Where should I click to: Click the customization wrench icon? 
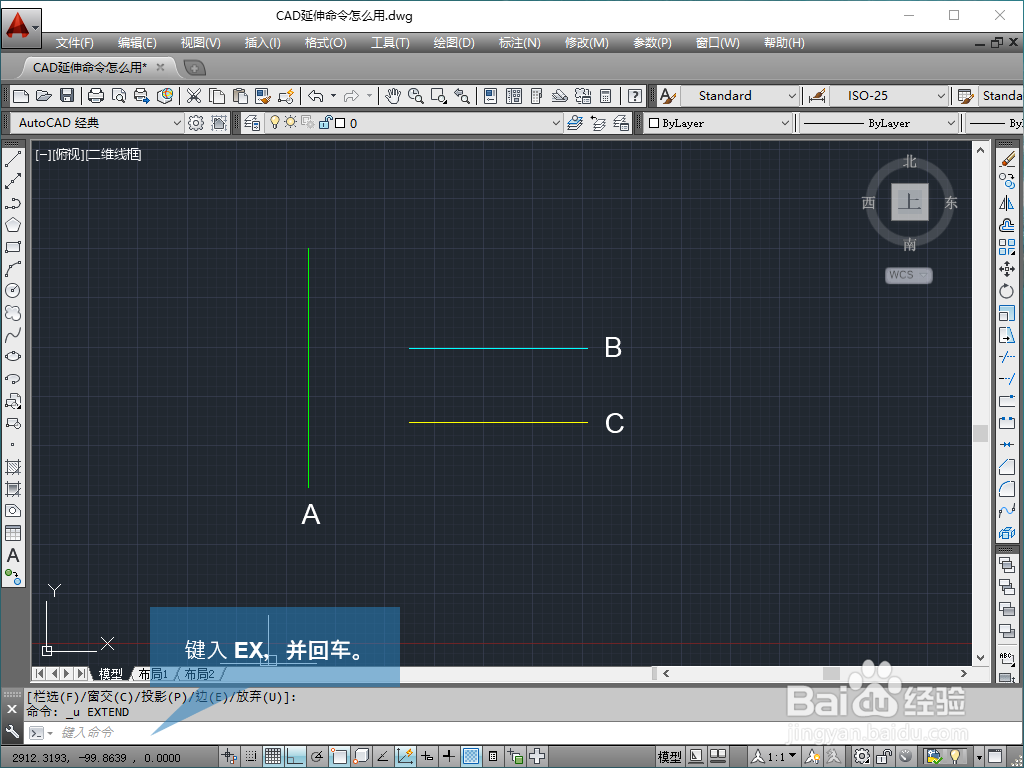click(12, 731)
